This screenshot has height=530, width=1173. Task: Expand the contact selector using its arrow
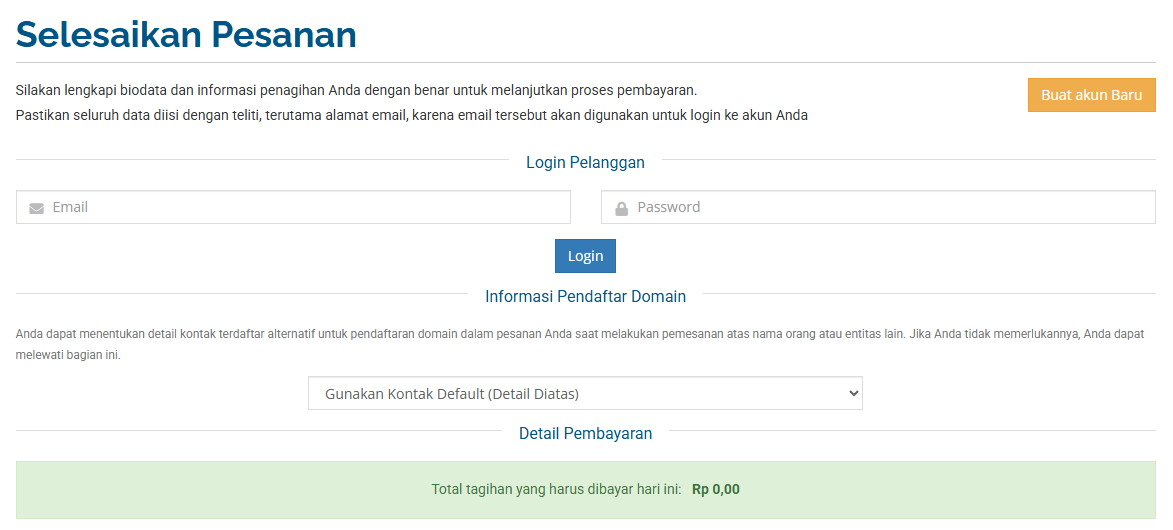[853, 393]
